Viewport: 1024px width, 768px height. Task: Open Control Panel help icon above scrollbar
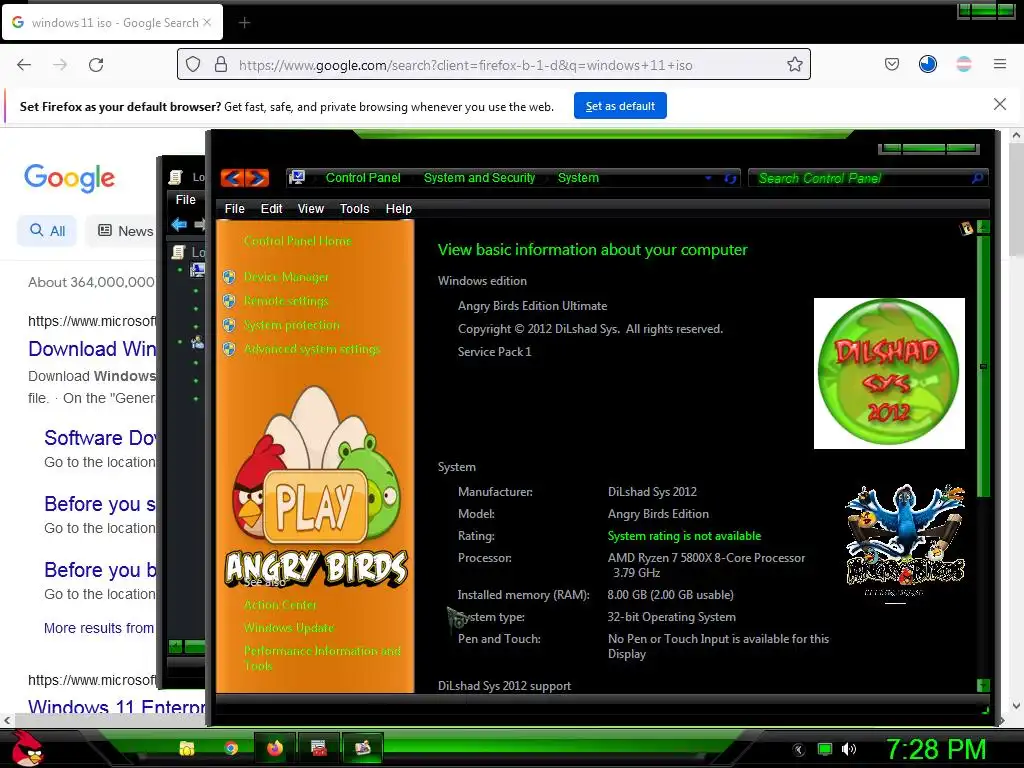tap(966, 228)
